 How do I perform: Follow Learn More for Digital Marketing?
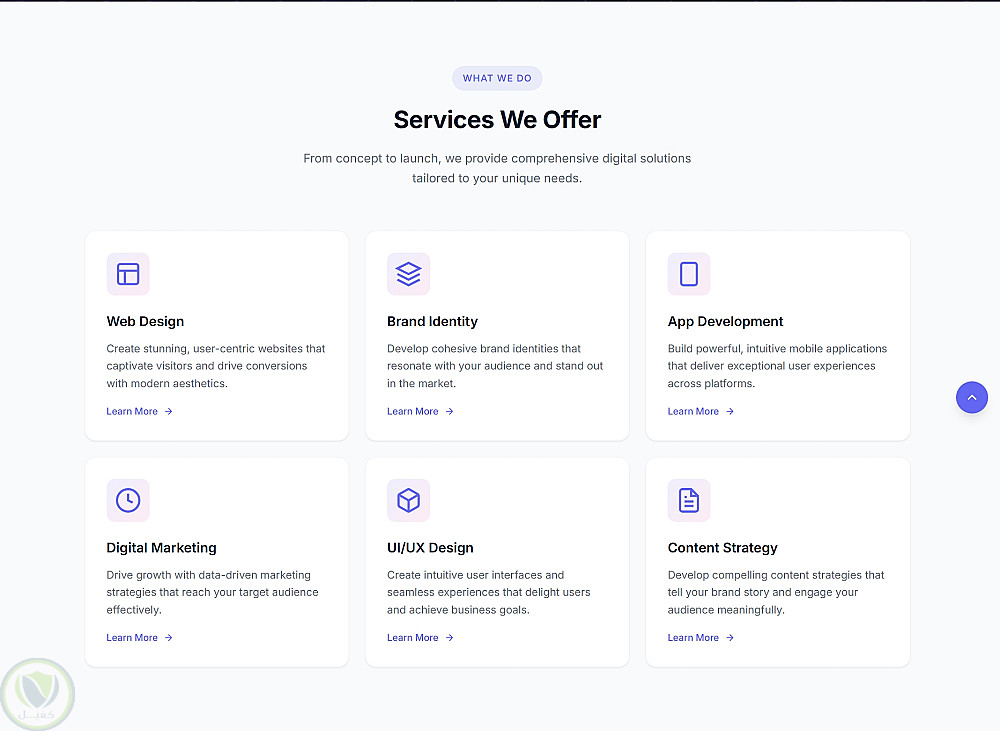pos(139,638)
